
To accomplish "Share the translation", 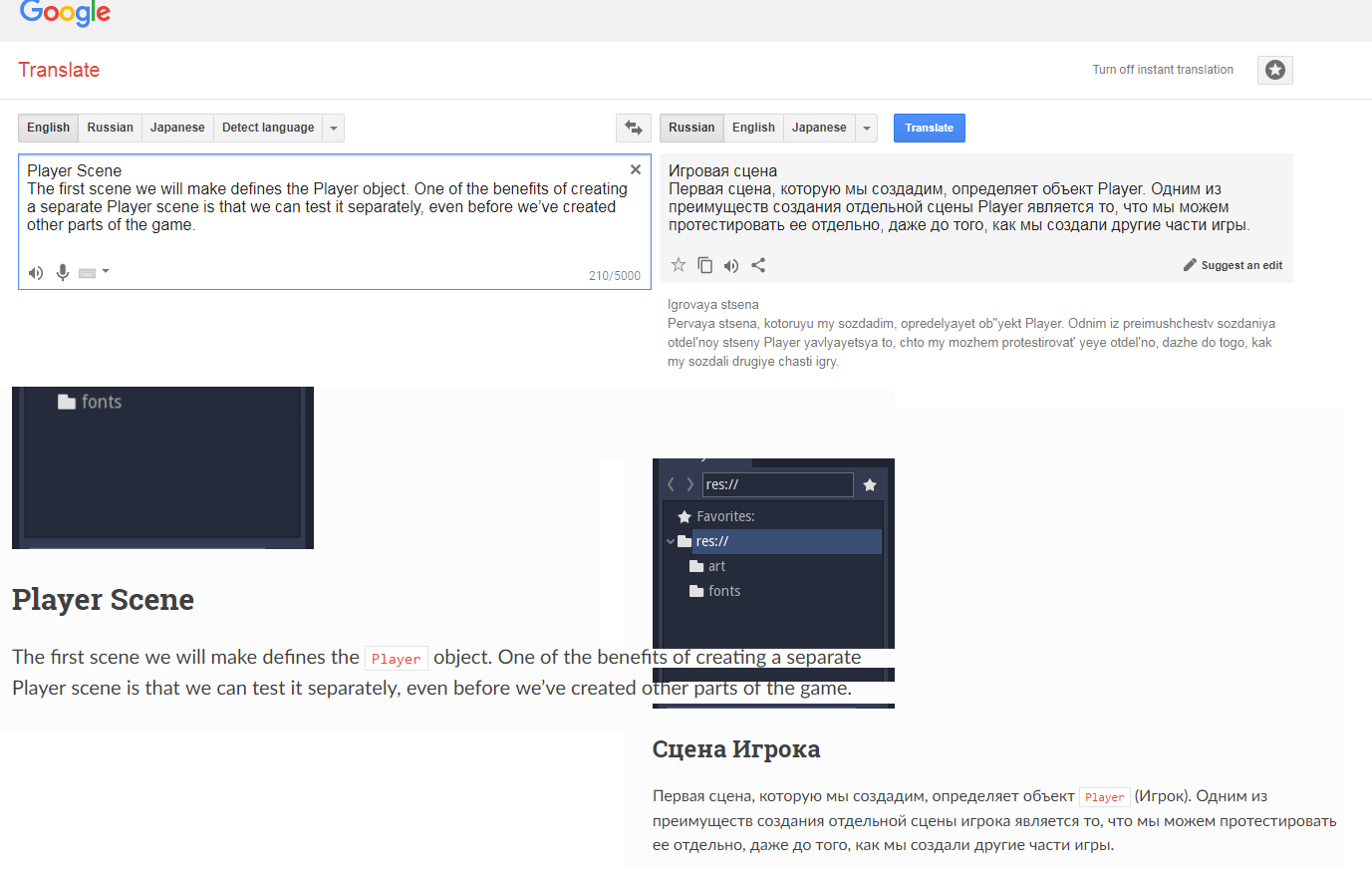I will pyautogui.click(x=758, y=265).
